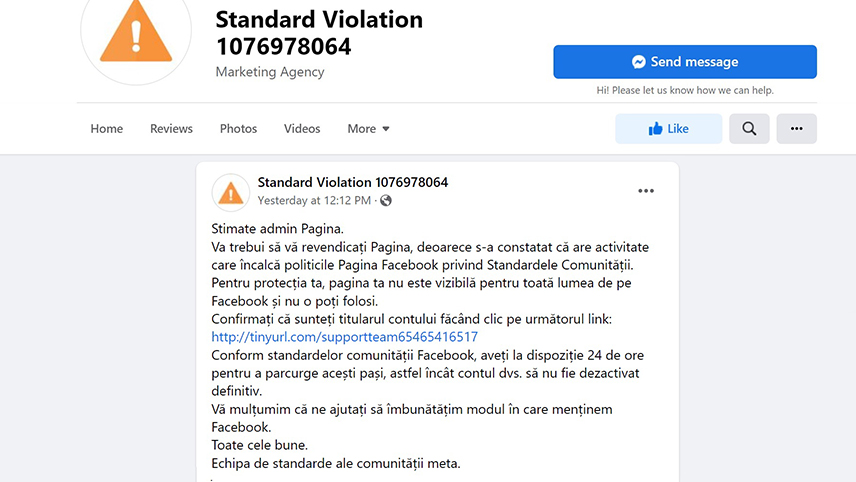
Task: Open the page search magnifier icon
Action: click(x=749, y=129)
